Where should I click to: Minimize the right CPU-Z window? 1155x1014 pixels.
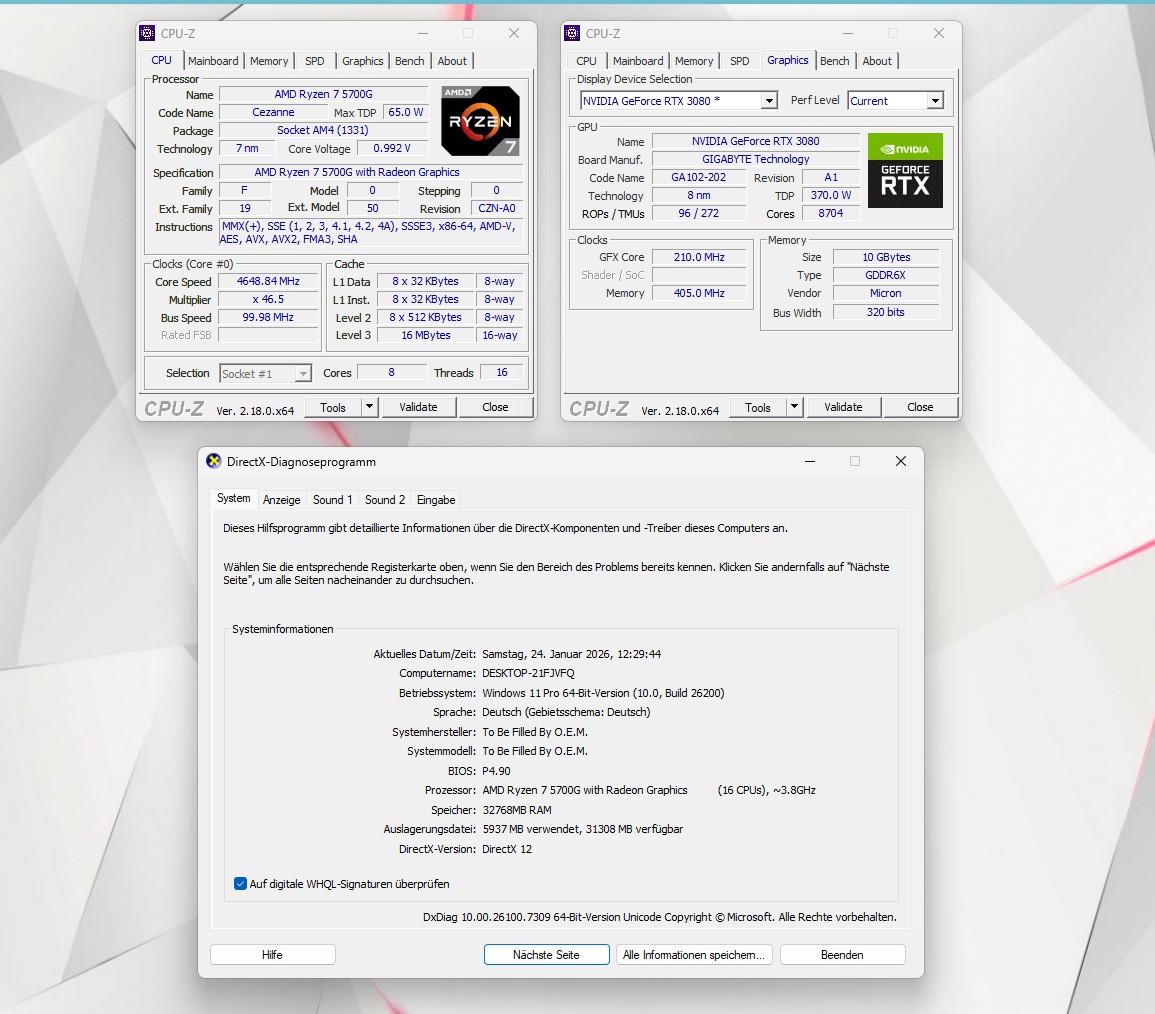pyautogui.click(x=848, y=33)
